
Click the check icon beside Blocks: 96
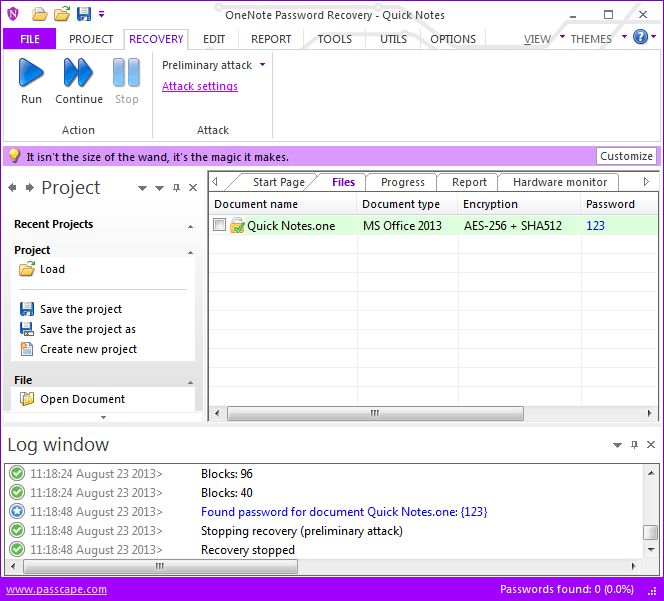pos(17,473)
